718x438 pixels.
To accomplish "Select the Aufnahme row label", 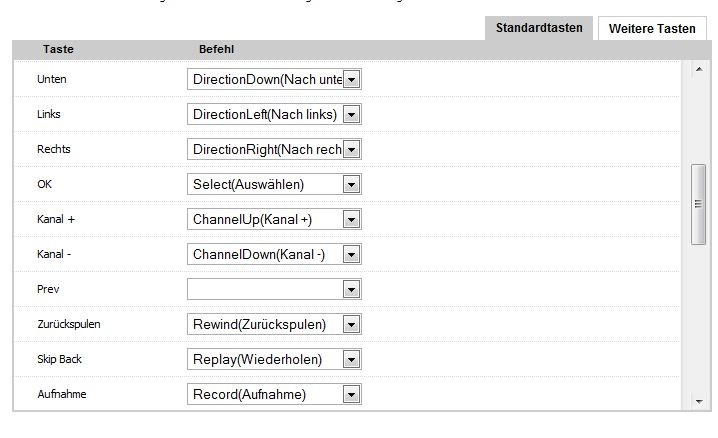I will point(61,394).
